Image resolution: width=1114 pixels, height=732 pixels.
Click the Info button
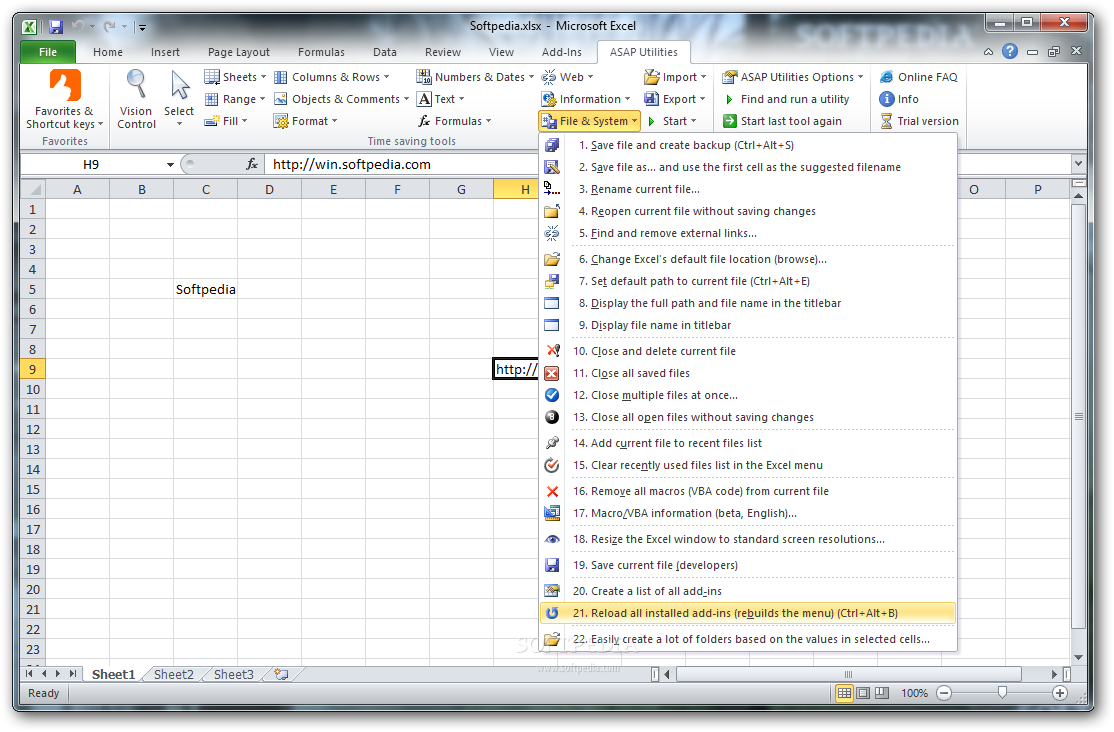pyautogui.click(x=899, y=99)
